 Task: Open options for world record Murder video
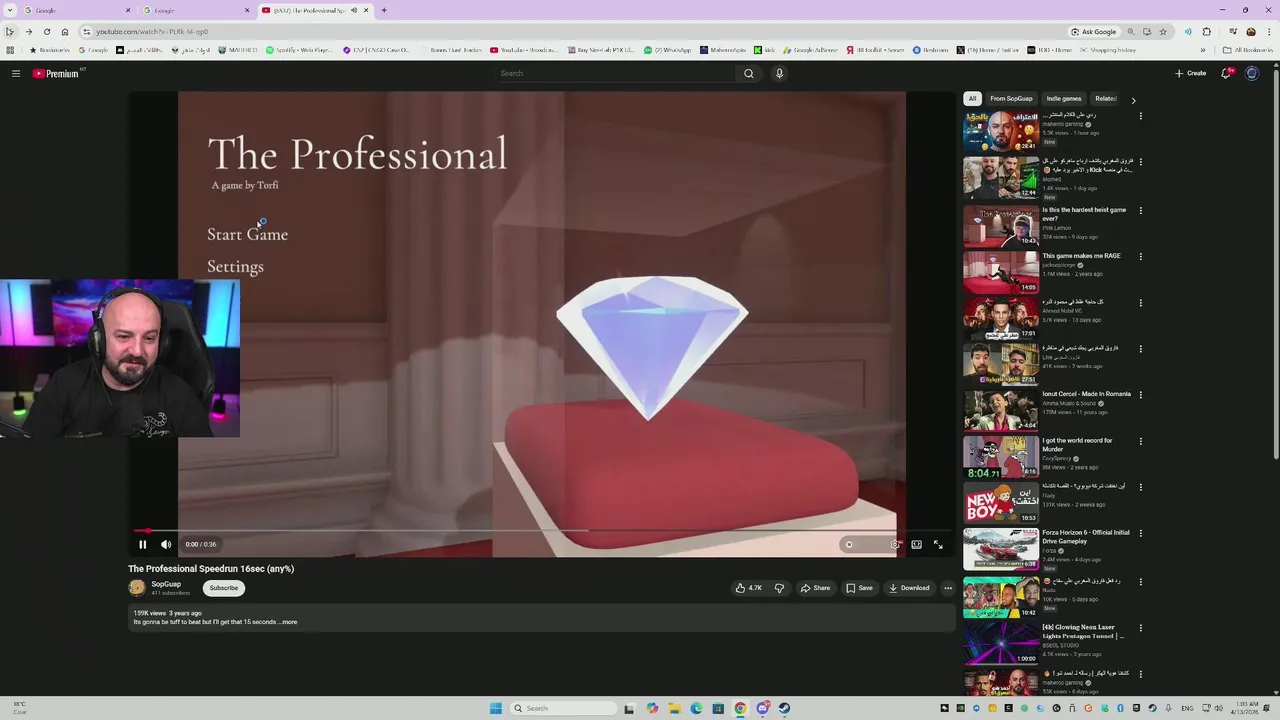click(1140, 441)
